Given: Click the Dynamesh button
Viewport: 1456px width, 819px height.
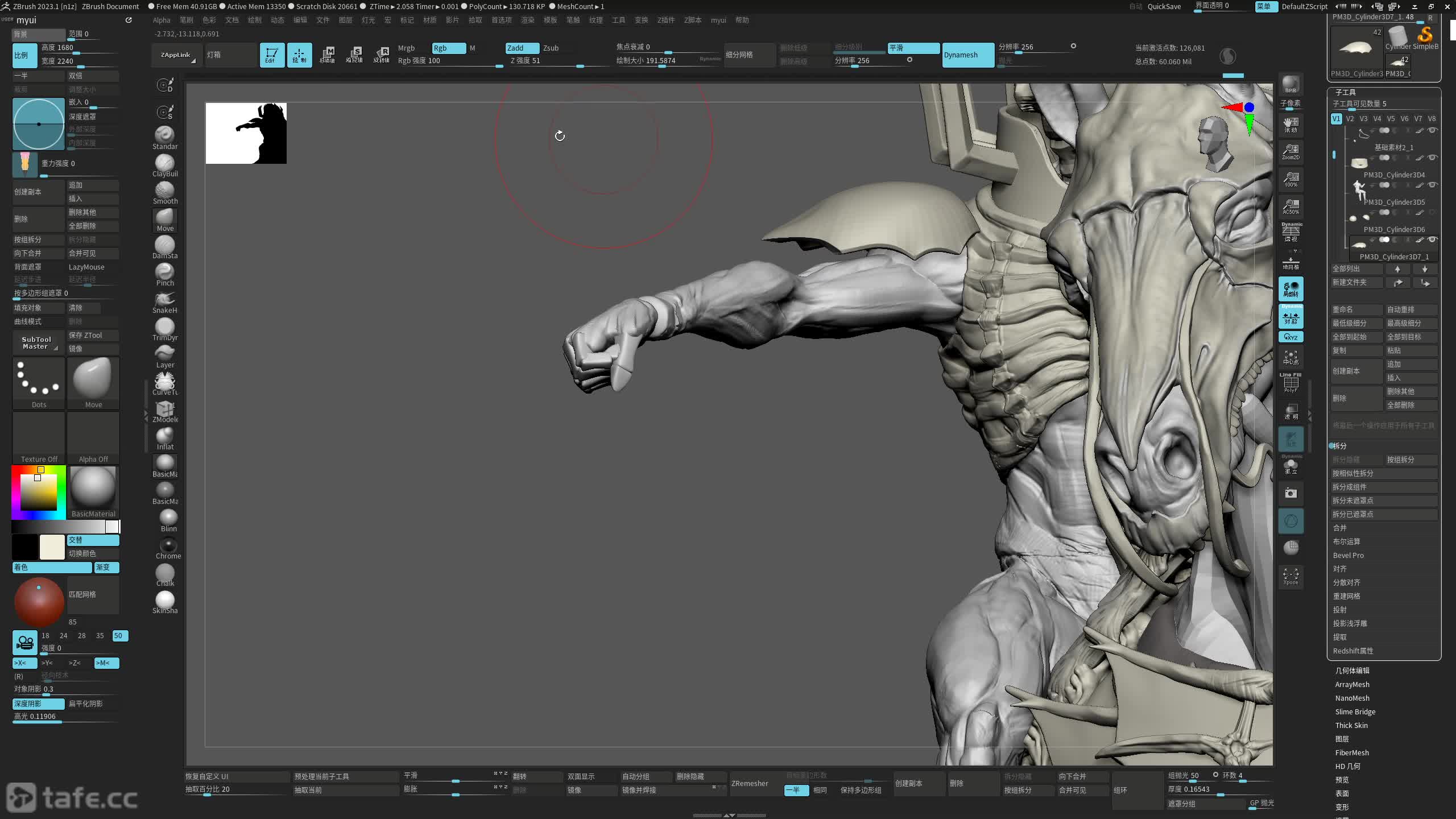Looking at the screenshot, I should 967,55.
